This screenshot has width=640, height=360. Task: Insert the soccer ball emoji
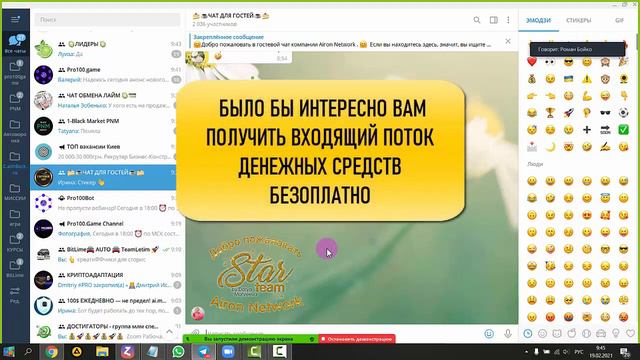coord(623,113)
